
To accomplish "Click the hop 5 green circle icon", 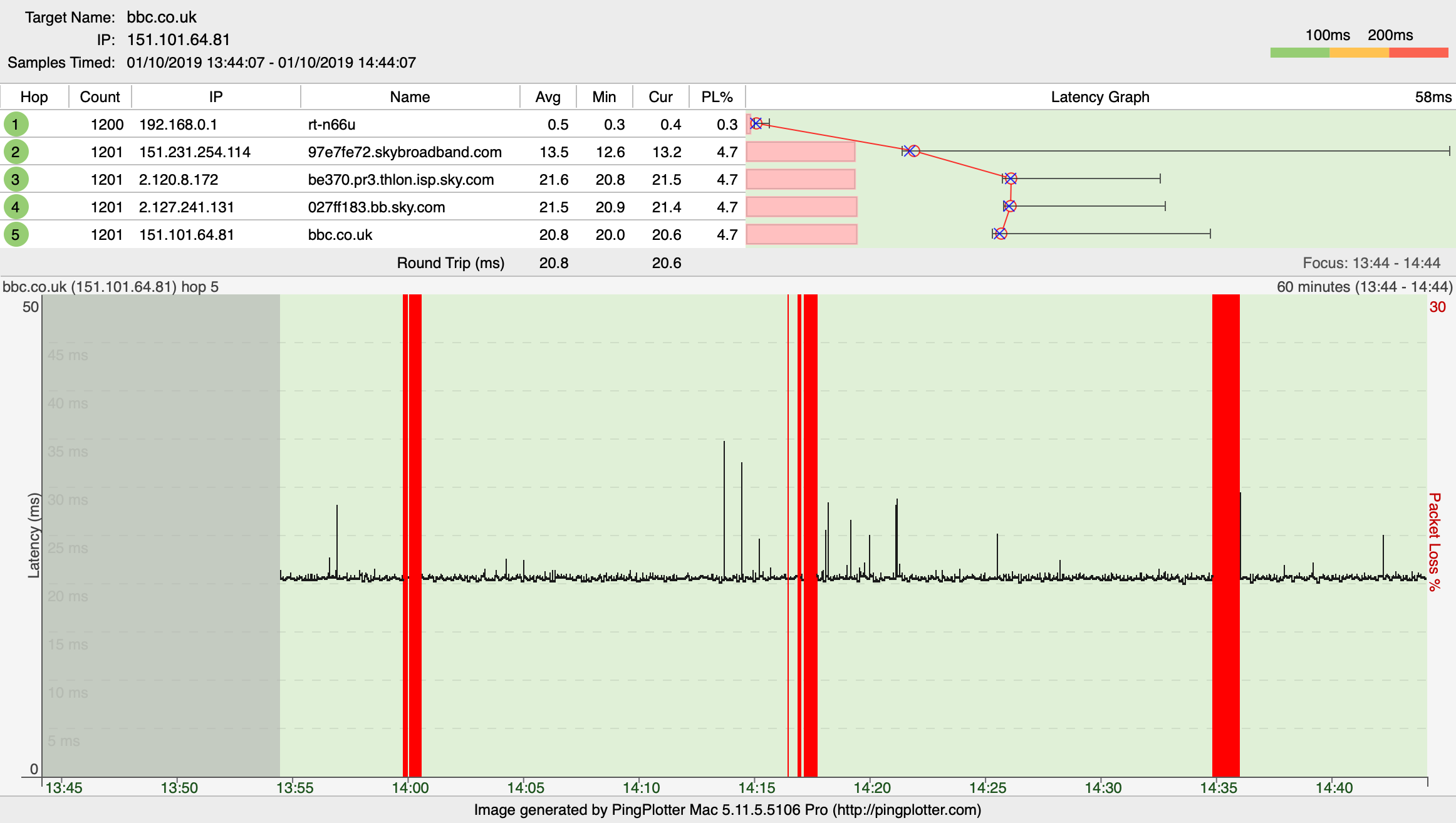I will pos(16,234).
